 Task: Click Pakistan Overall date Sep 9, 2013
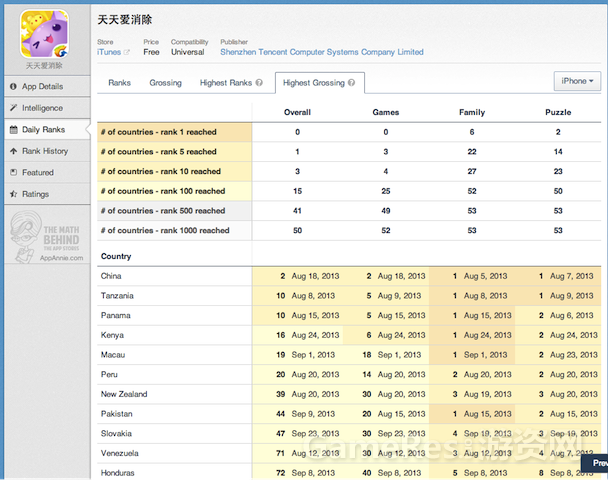pyautogui.click(x=313, y=414)
